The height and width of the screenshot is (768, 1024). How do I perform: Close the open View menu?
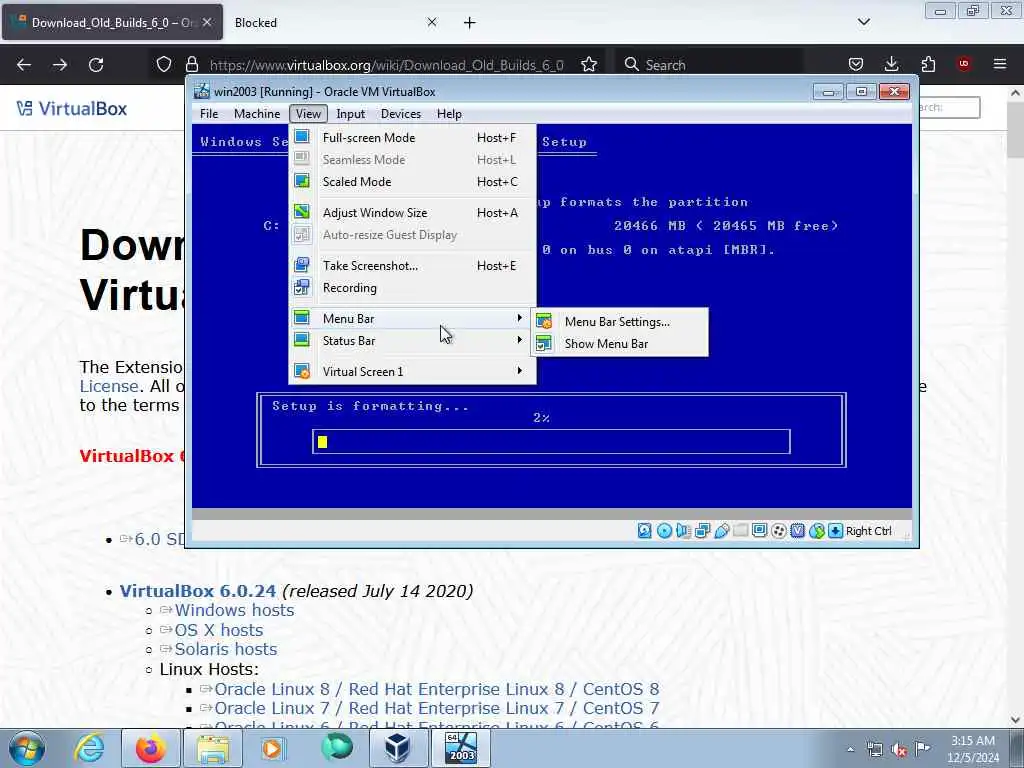(x=308, y=114)
